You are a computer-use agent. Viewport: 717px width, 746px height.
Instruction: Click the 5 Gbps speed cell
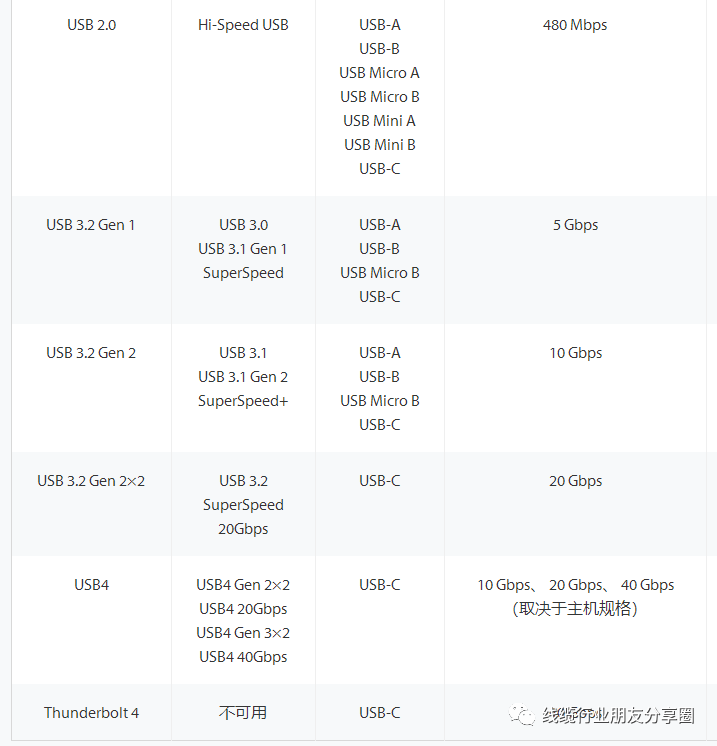(575, 224)
